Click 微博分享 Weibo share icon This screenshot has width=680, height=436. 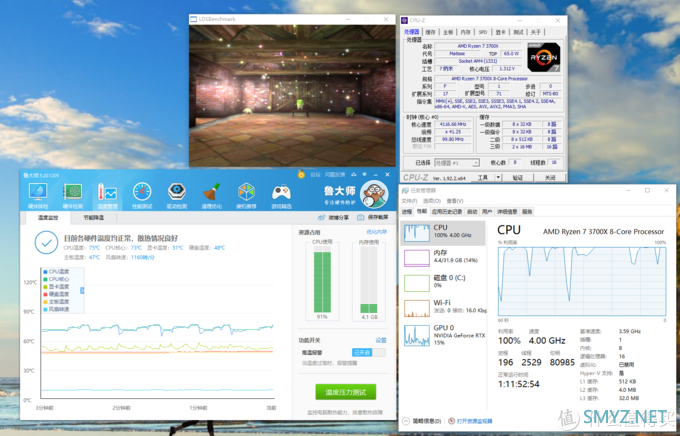(x=321, y=217)
